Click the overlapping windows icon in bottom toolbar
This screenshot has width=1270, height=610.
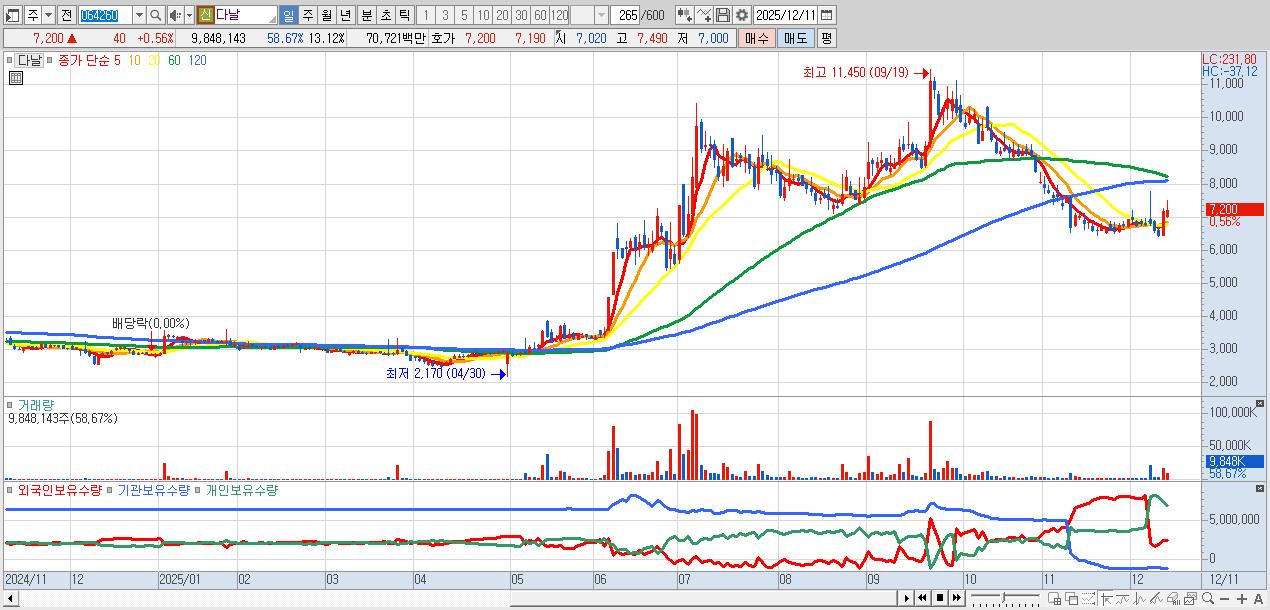point(1072,599)
